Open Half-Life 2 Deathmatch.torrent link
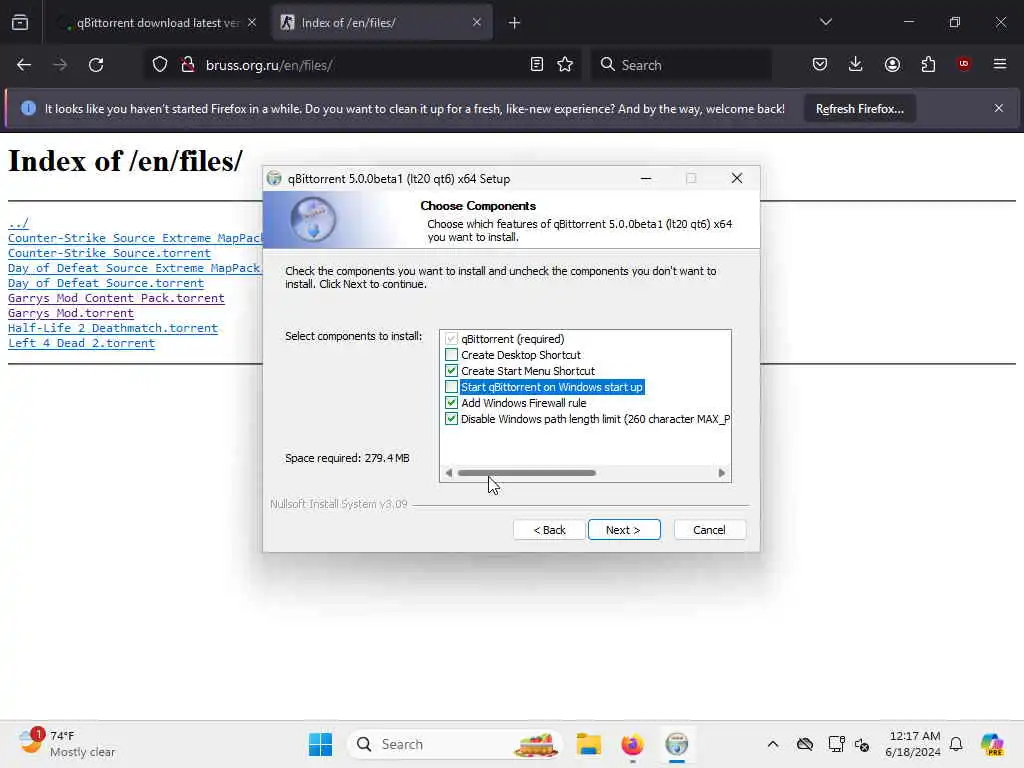 pyautogui.click(x=112, y=328)
